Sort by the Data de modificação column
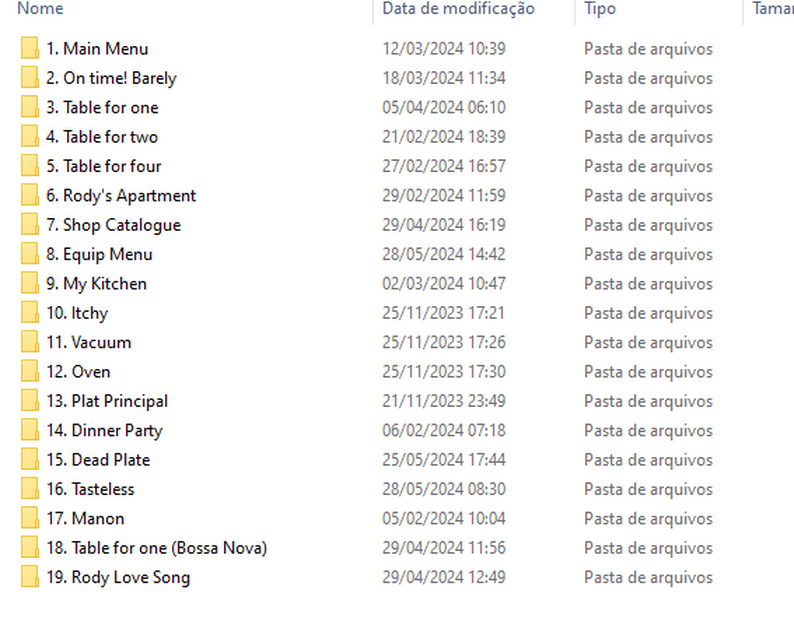Screen dimensions: 794x618 coord(458,9)
